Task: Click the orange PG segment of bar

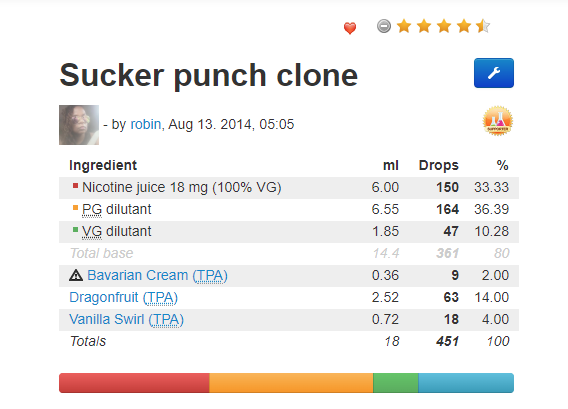Action: [291, 383]
